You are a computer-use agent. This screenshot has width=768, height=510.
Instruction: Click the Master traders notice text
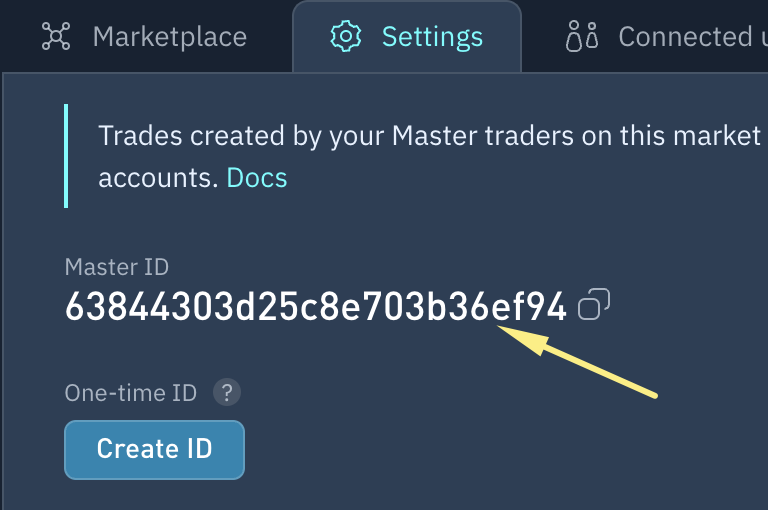(429, 136)
